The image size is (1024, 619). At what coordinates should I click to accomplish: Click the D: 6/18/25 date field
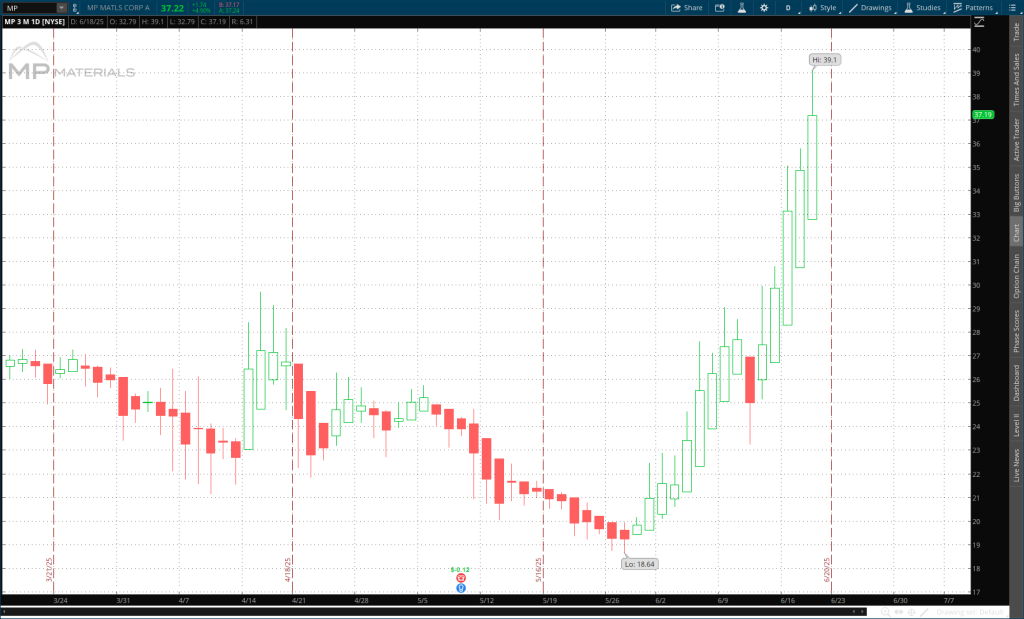tap(87, 22)
